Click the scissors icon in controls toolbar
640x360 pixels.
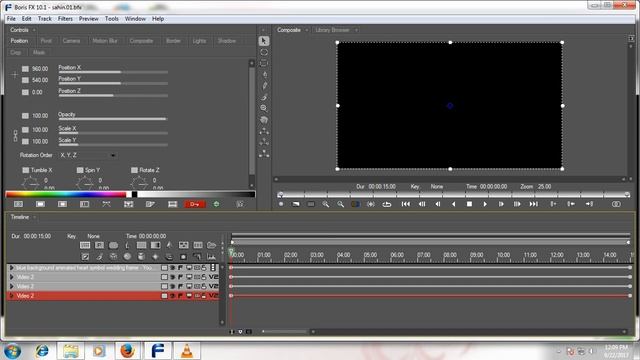[106, 204]
